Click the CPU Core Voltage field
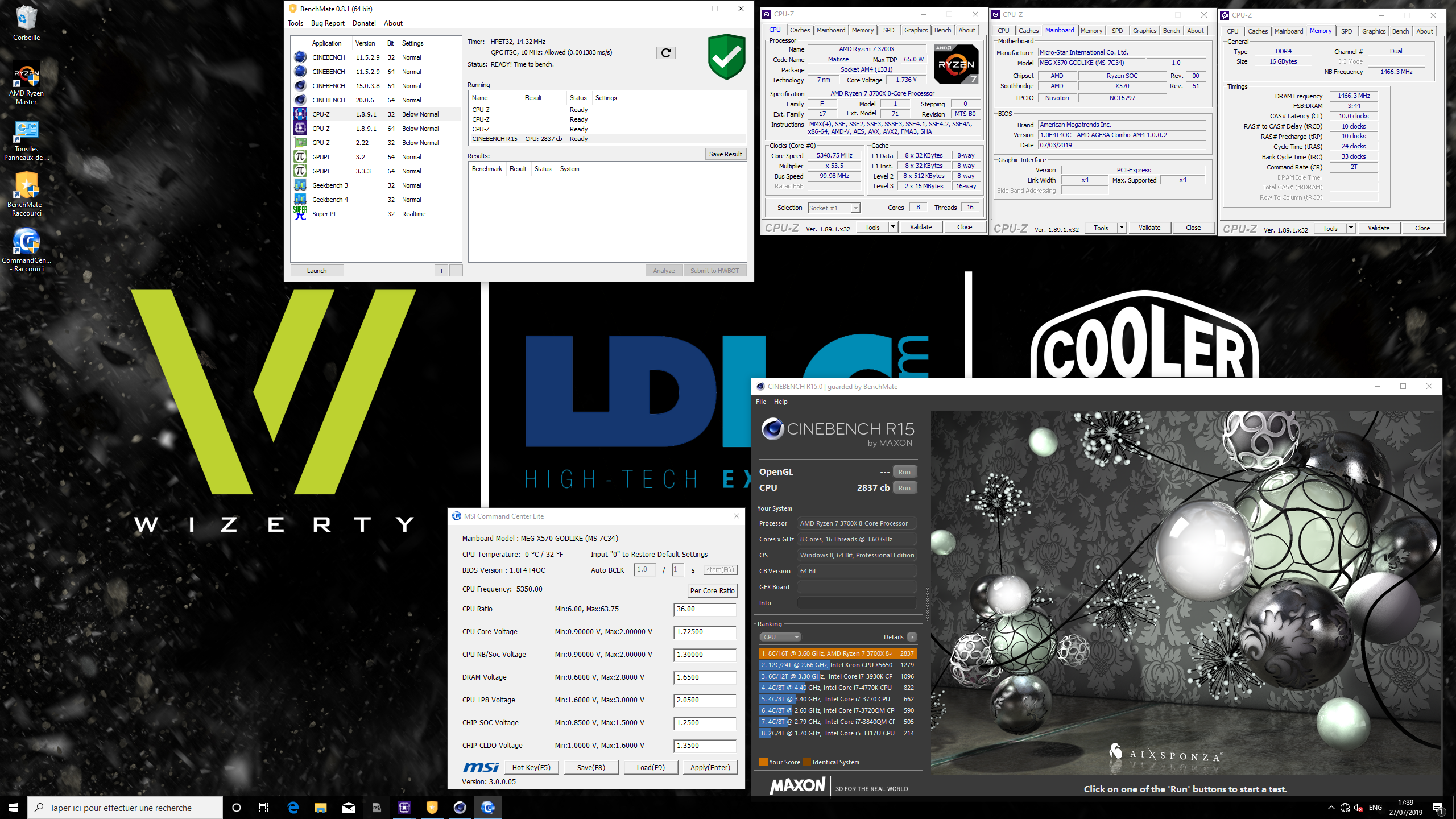 705,632
